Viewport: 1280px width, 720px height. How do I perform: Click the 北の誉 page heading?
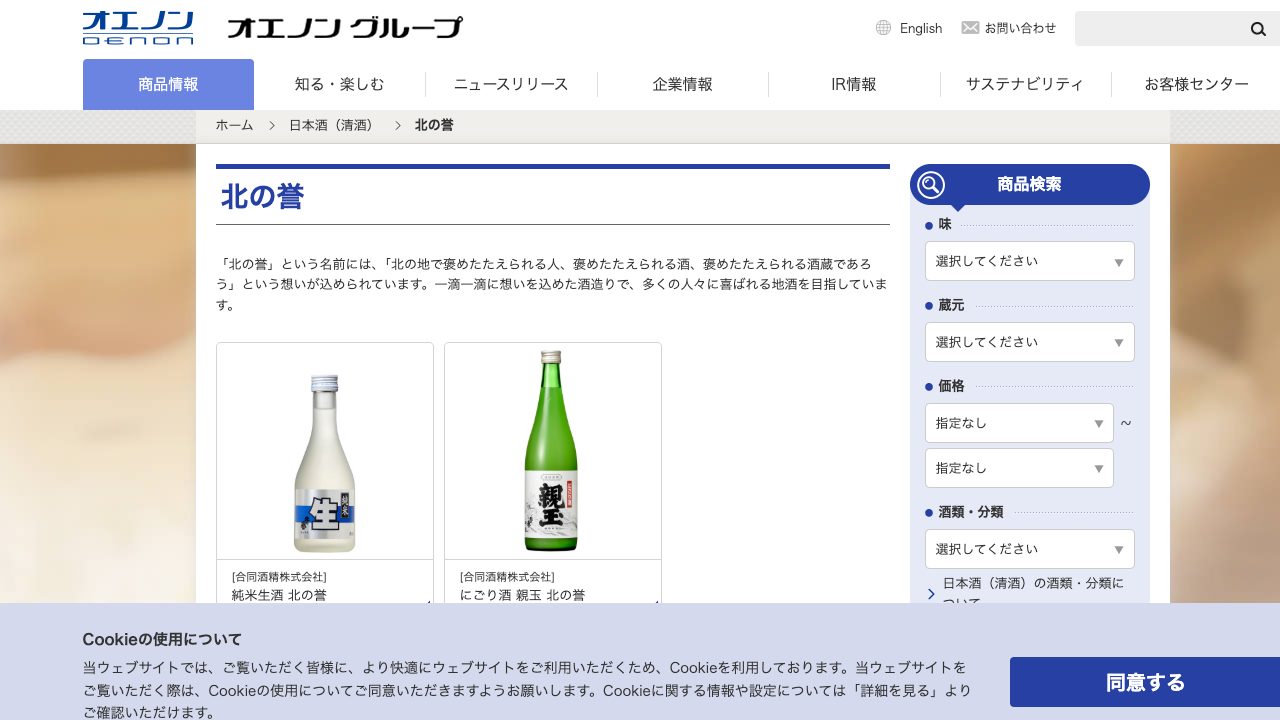[262, 197]
